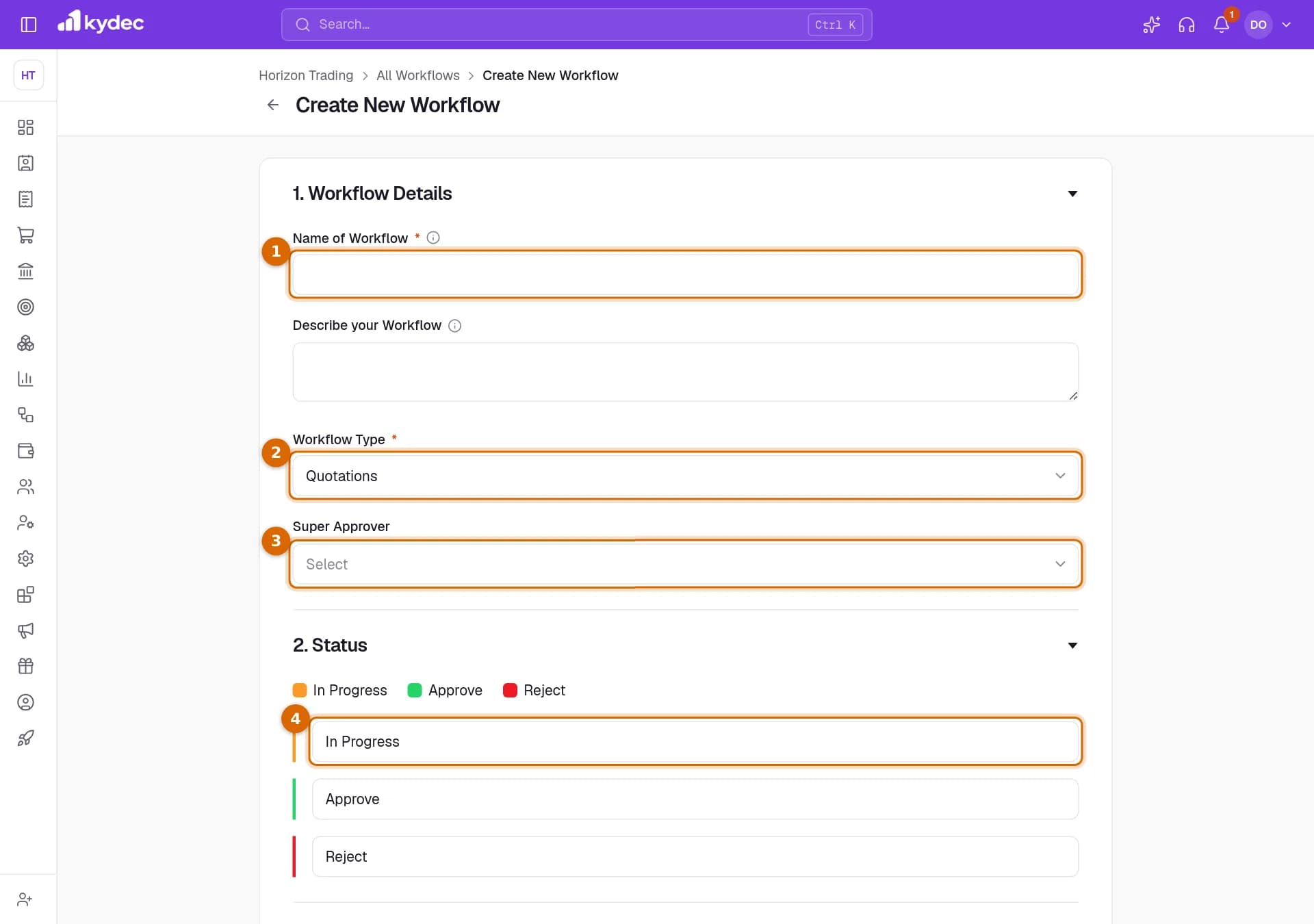Collapse the Status section

[1072, 645]
